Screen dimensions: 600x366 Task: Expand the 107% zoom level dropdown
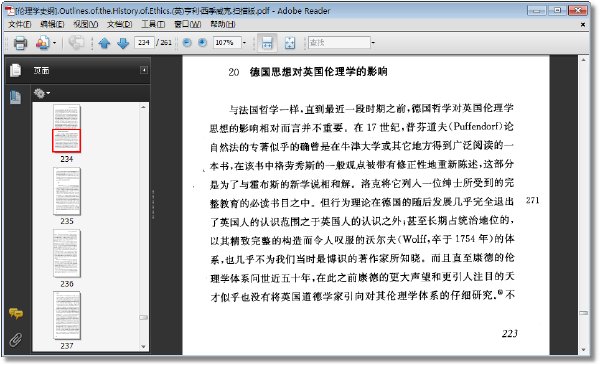pos(244,42)
